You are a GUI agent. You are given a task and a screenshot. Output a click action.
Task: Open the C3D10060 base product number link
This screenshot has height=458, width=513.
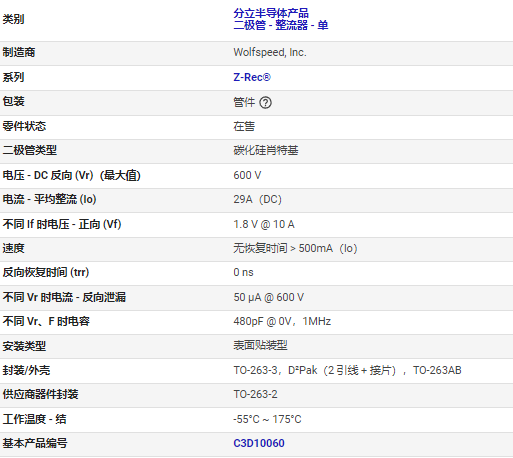click(x=259, y=443)
